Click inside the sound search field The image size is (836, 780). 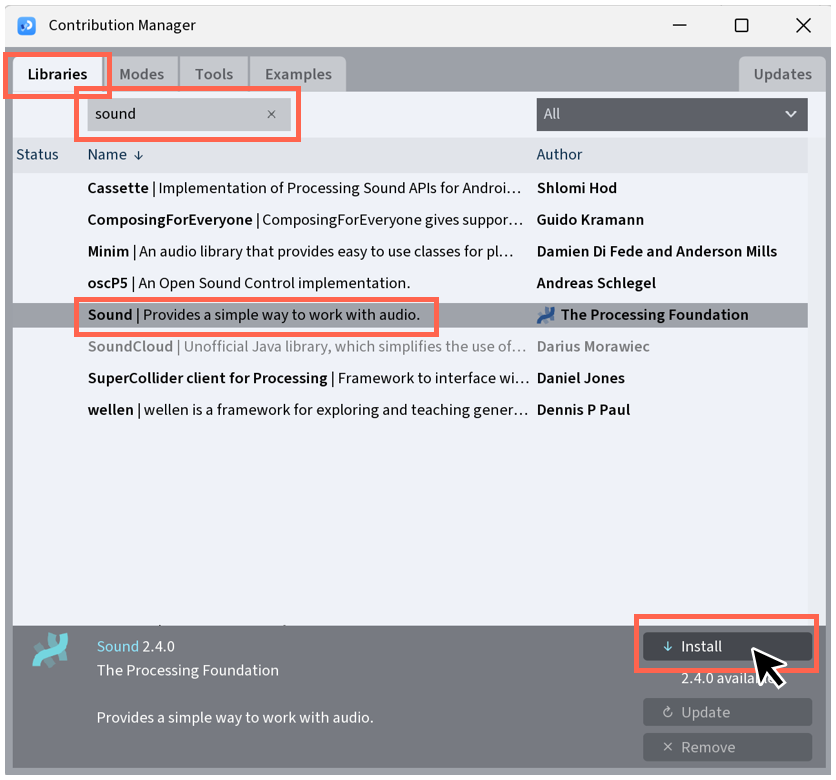tap(175, 114)
